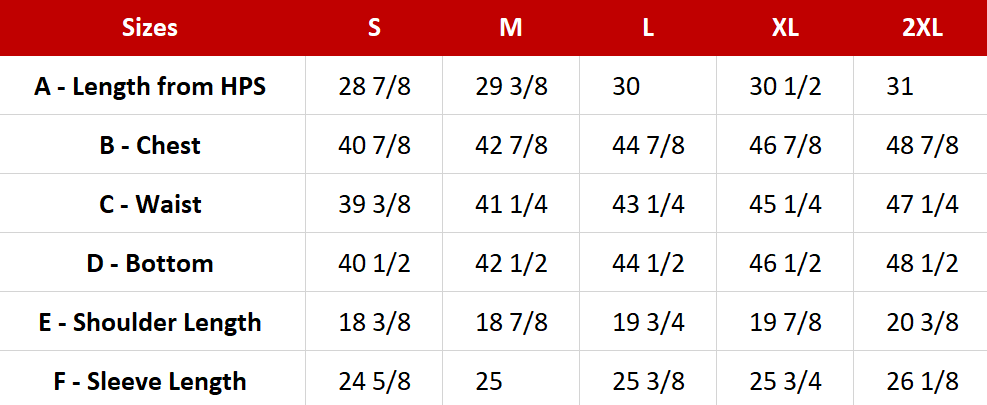Image resolution: width=987 pixels, height=405 pixels.
Task: Select the C - Waist row label
Action: pos(150,204)
